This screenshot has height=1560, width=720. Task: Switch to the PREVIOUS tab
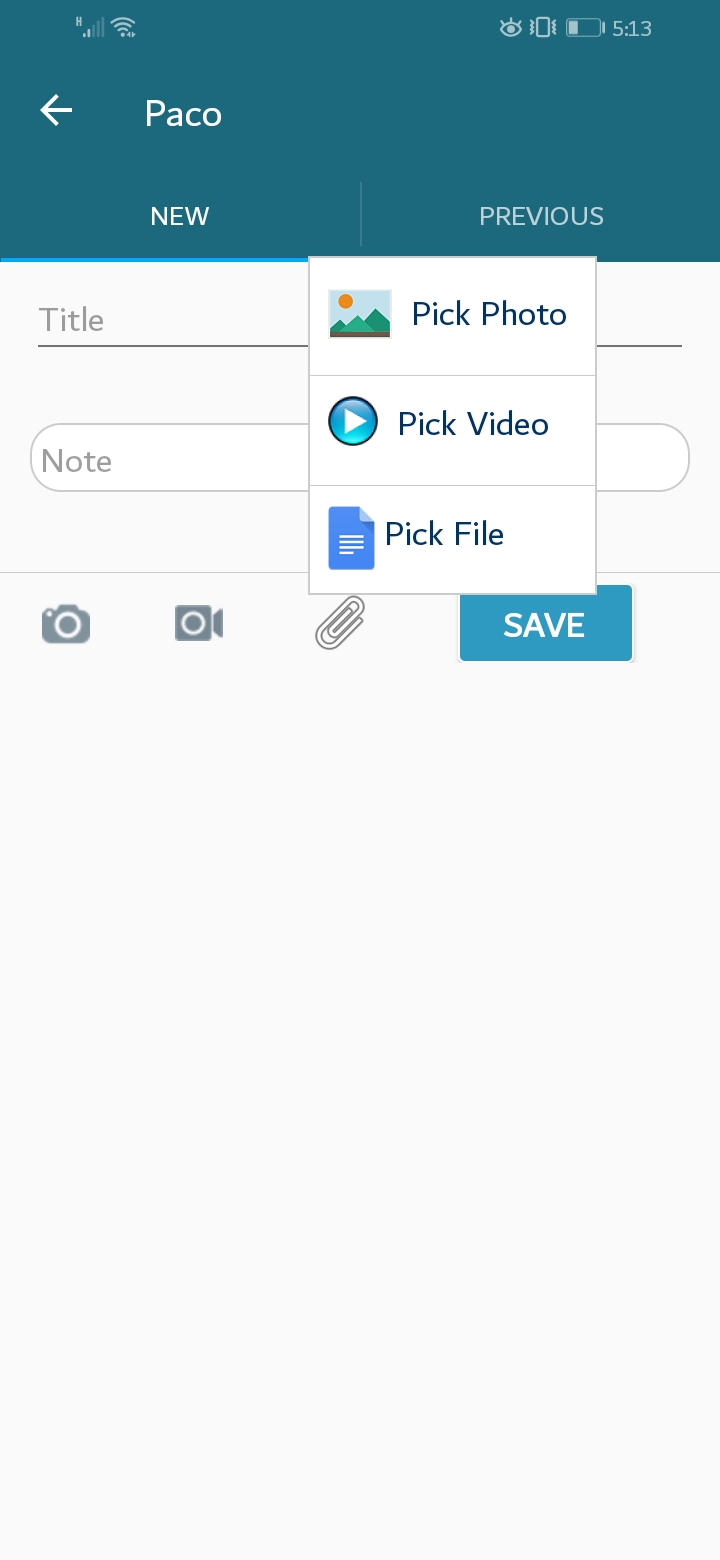(541, 216)
